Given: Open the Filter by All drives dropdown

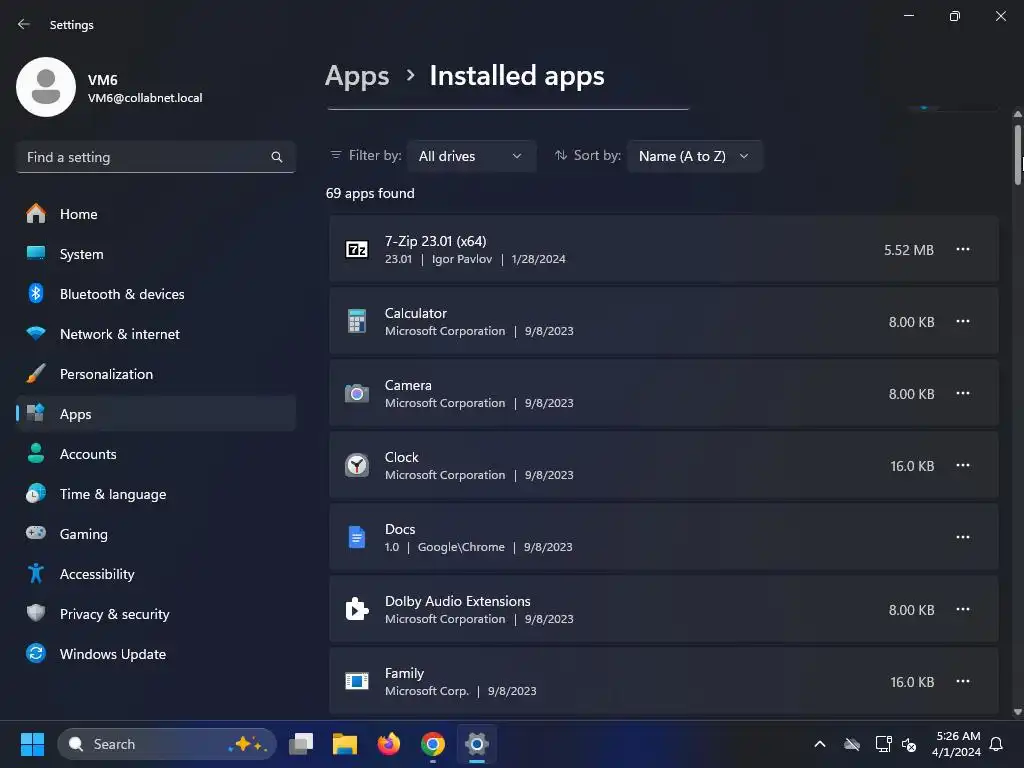Looking at the screenshot, I should 471,156.
